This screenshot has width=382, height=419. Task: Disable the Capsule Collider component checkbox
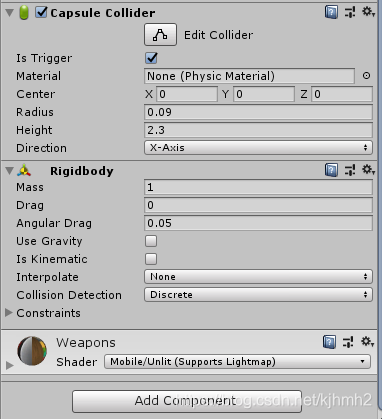coord(41,12)
